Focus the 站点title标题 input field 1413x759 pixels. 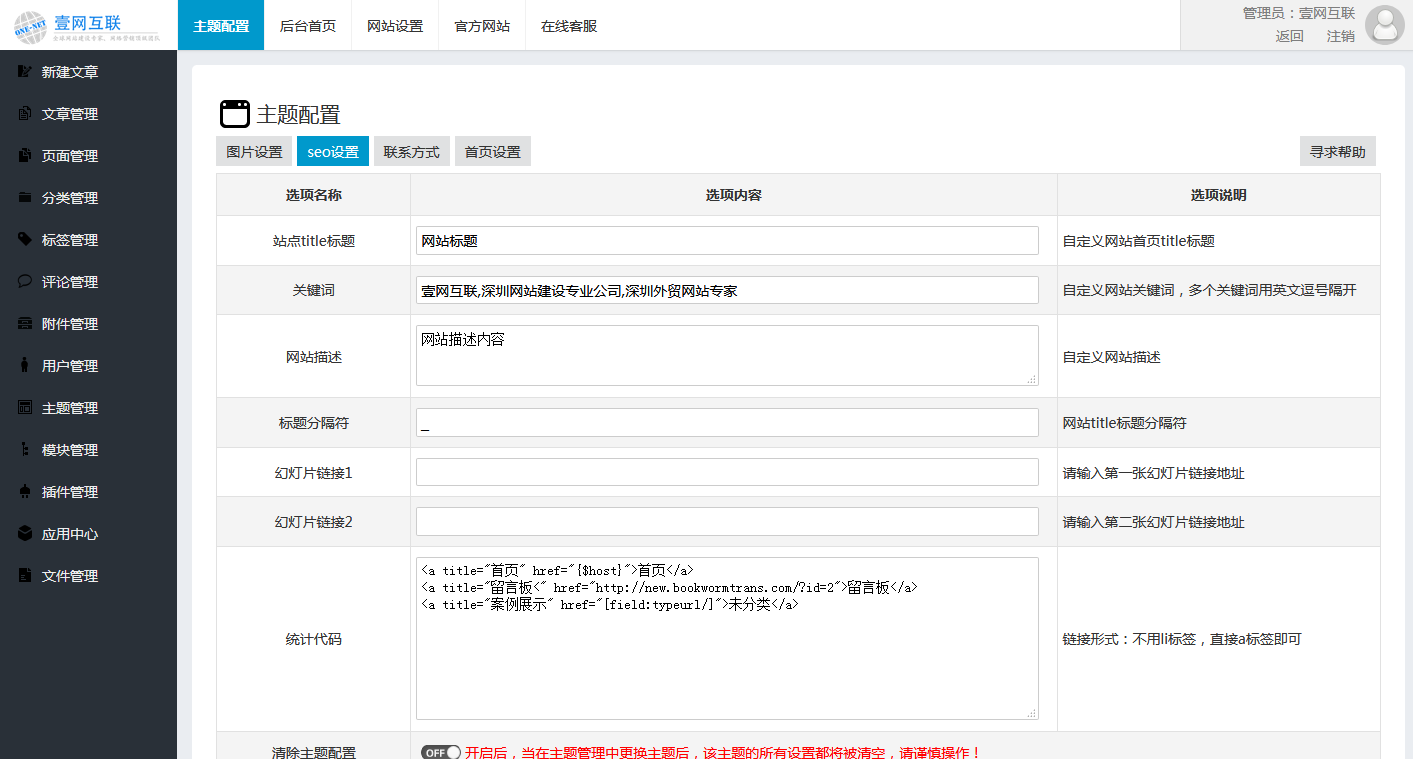point(727,241)
